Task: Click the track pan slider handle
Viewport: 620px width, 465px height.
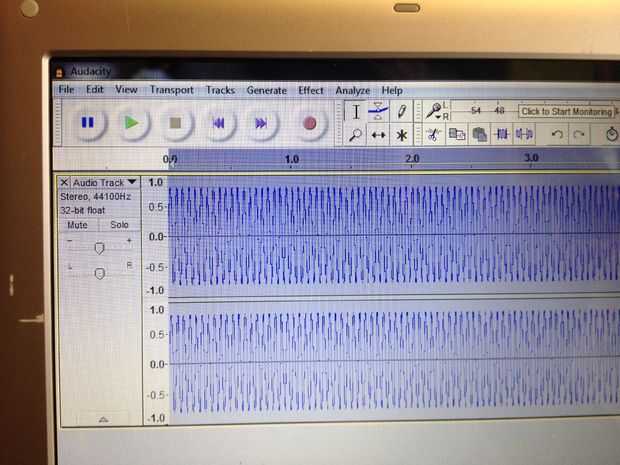Action: (x=100, y=273)
